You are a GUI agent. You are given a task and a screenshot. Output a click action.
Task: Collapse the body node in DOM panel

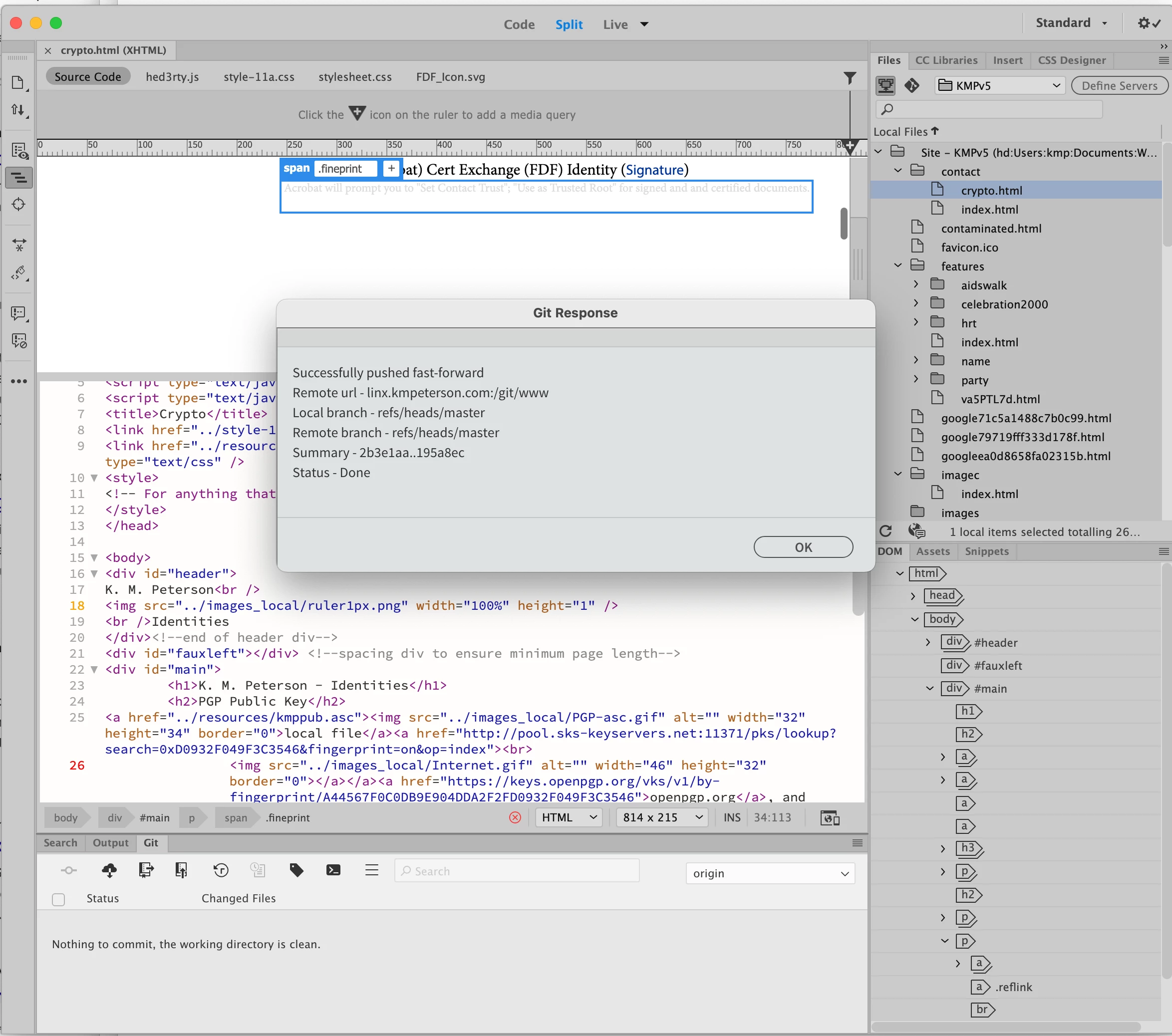(x=915, y=619)
